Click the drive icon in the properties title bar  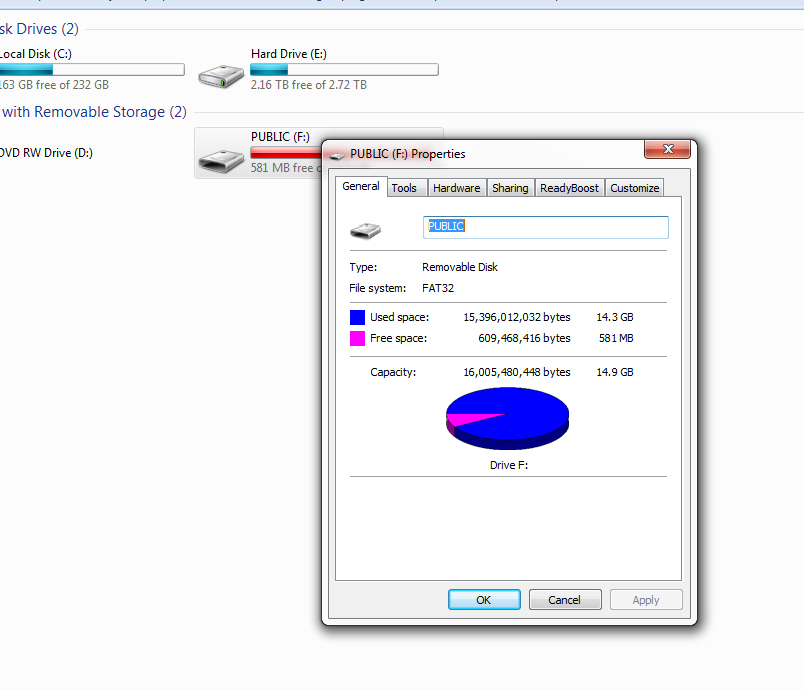(x=337, y=155)
